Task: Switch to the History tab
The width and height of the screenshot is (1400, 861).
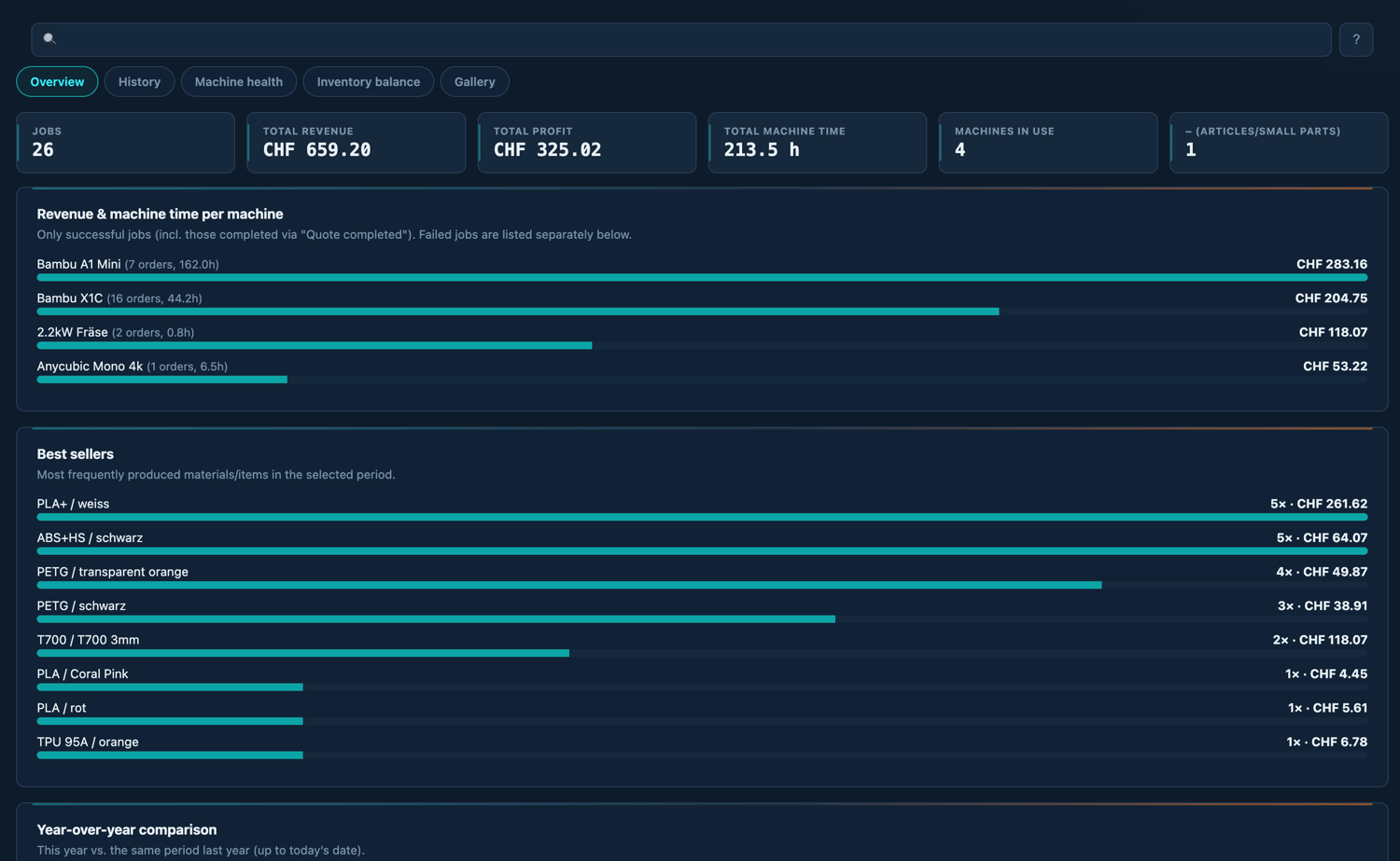Action: (x=139, y=81)
